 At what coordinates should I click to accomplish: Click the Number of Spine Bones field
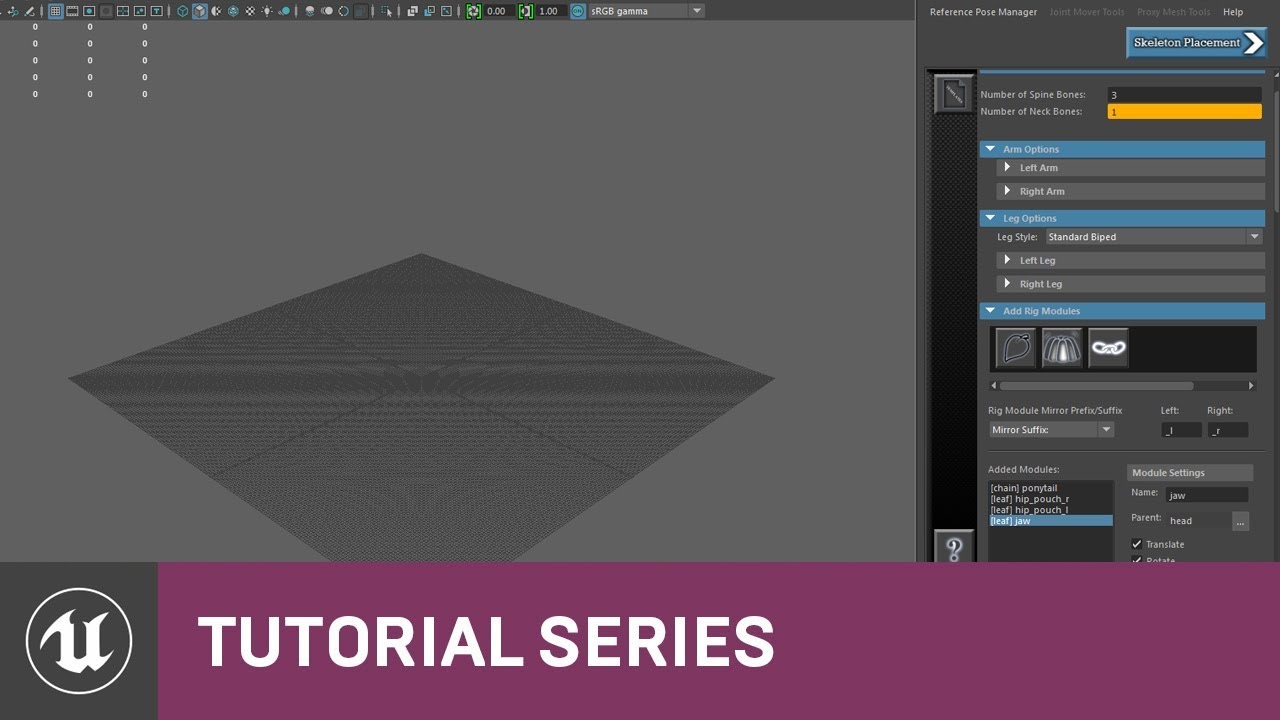pos(1184,95)
